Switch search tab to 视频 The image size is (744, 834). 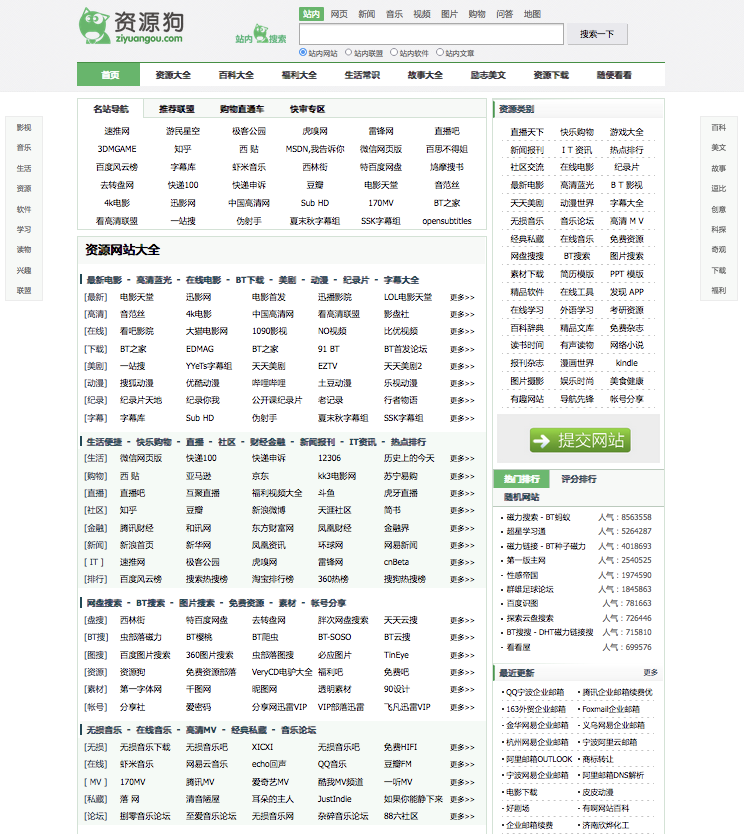[x=422, y=14]
